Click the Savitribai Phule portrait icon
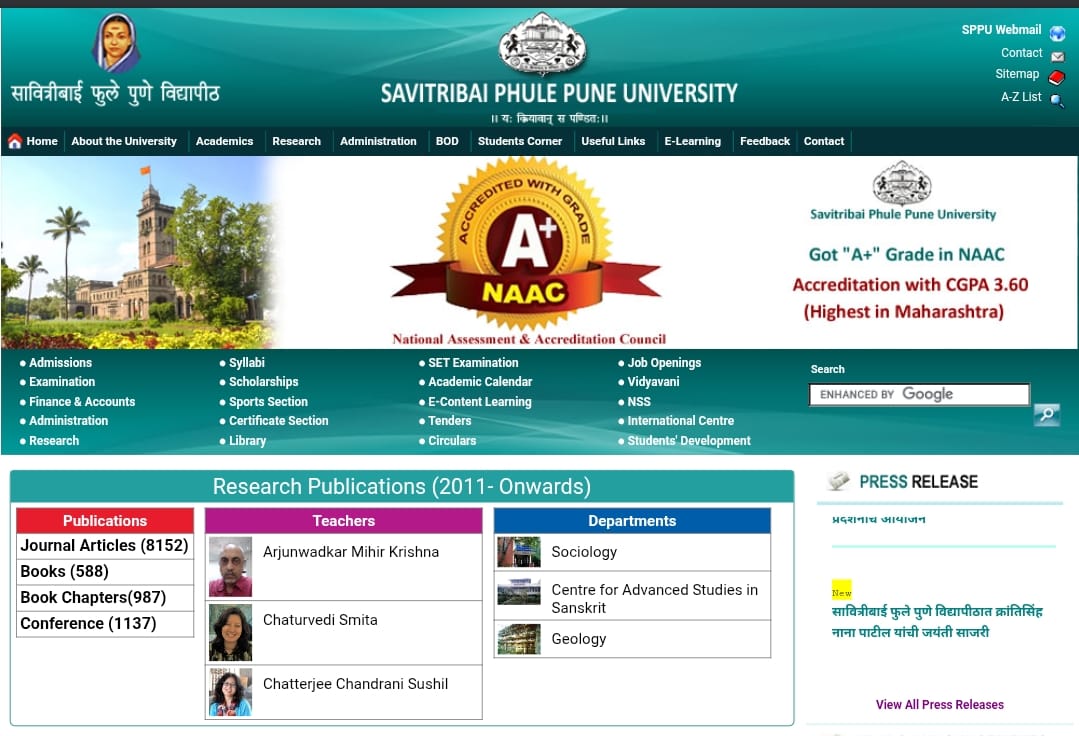 click(116, 43)
